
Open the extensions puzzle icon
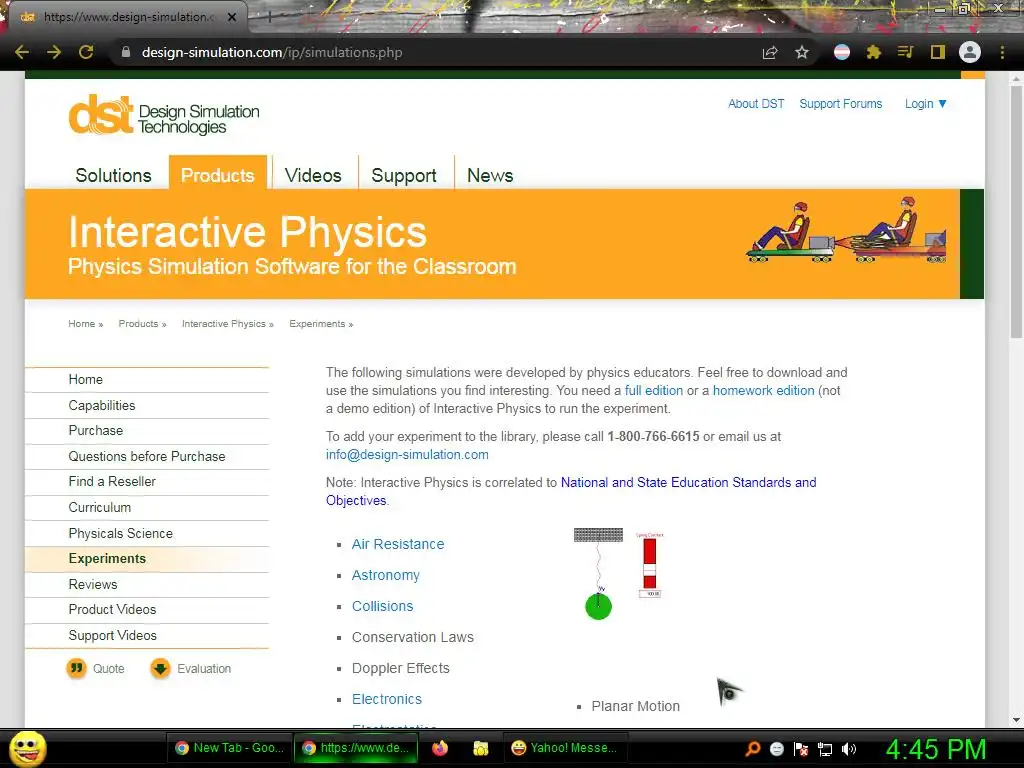(x=873, y=52)
